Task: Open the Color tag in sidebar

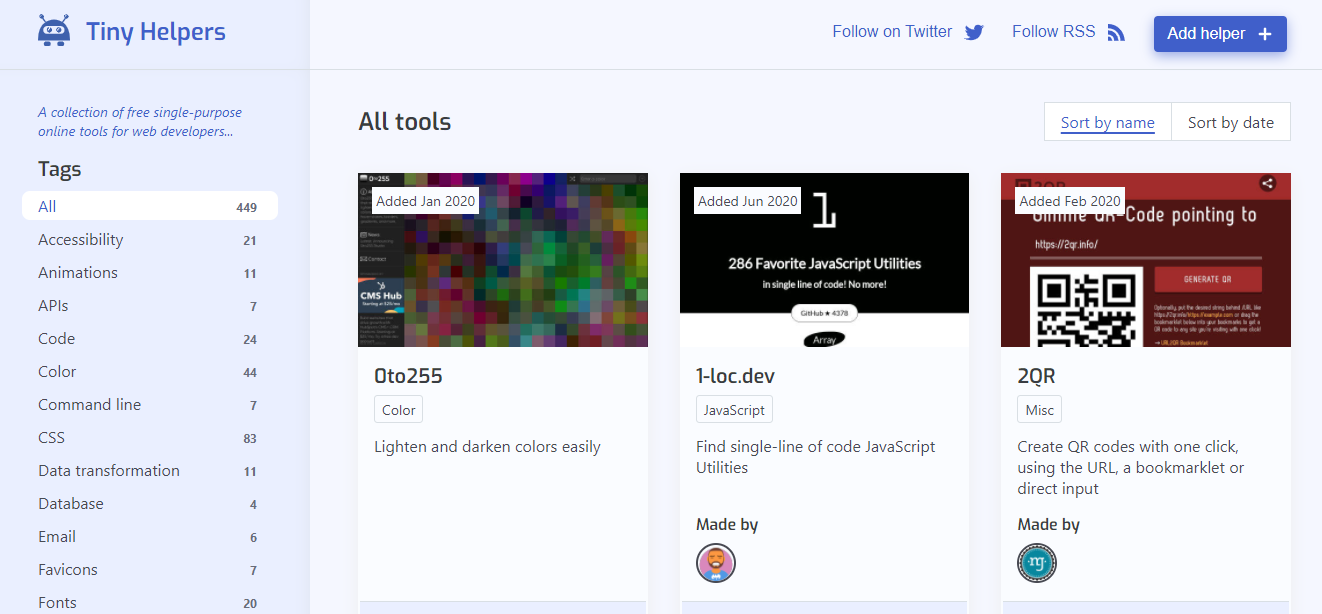Action: 57,372
